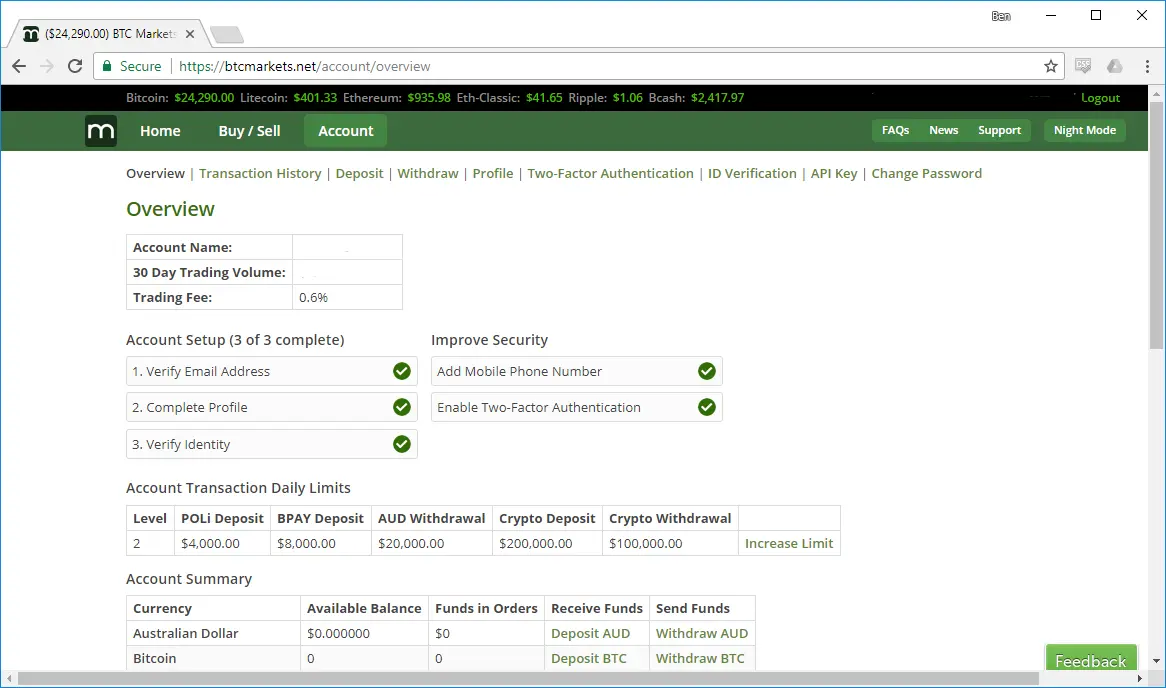Click the browser forward arrow
Image resolution: width=1166 pixels, height=688 pixels.
tap(47, 66)
